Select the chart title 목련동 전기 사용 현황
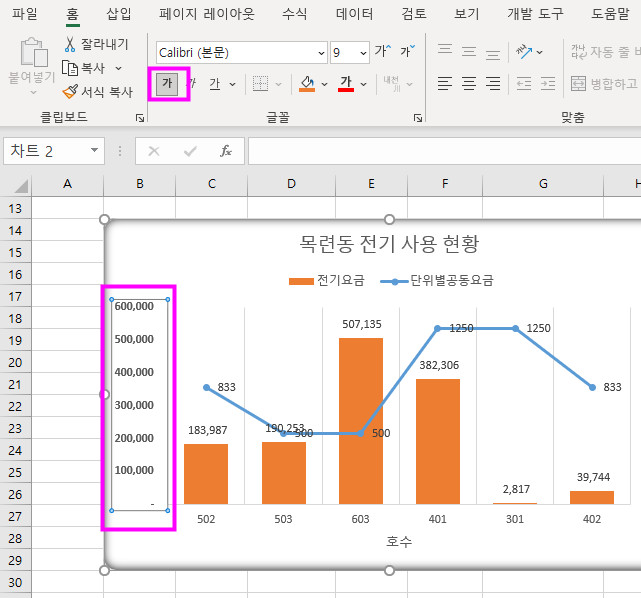Screen dimensions: 641x598 389,243
